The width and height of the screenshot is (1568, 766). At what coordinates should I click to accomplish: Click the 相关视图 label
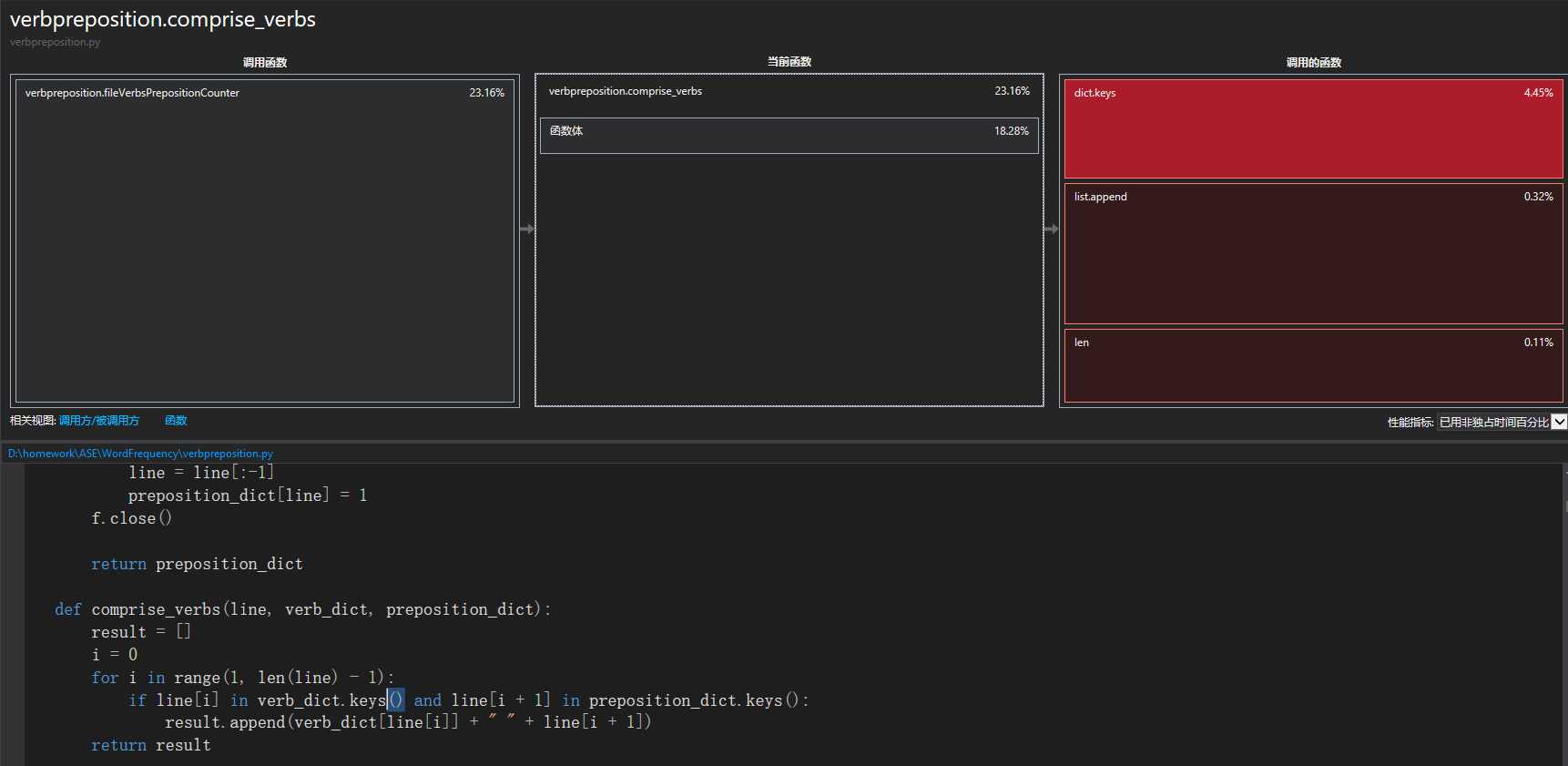[33, 421]
